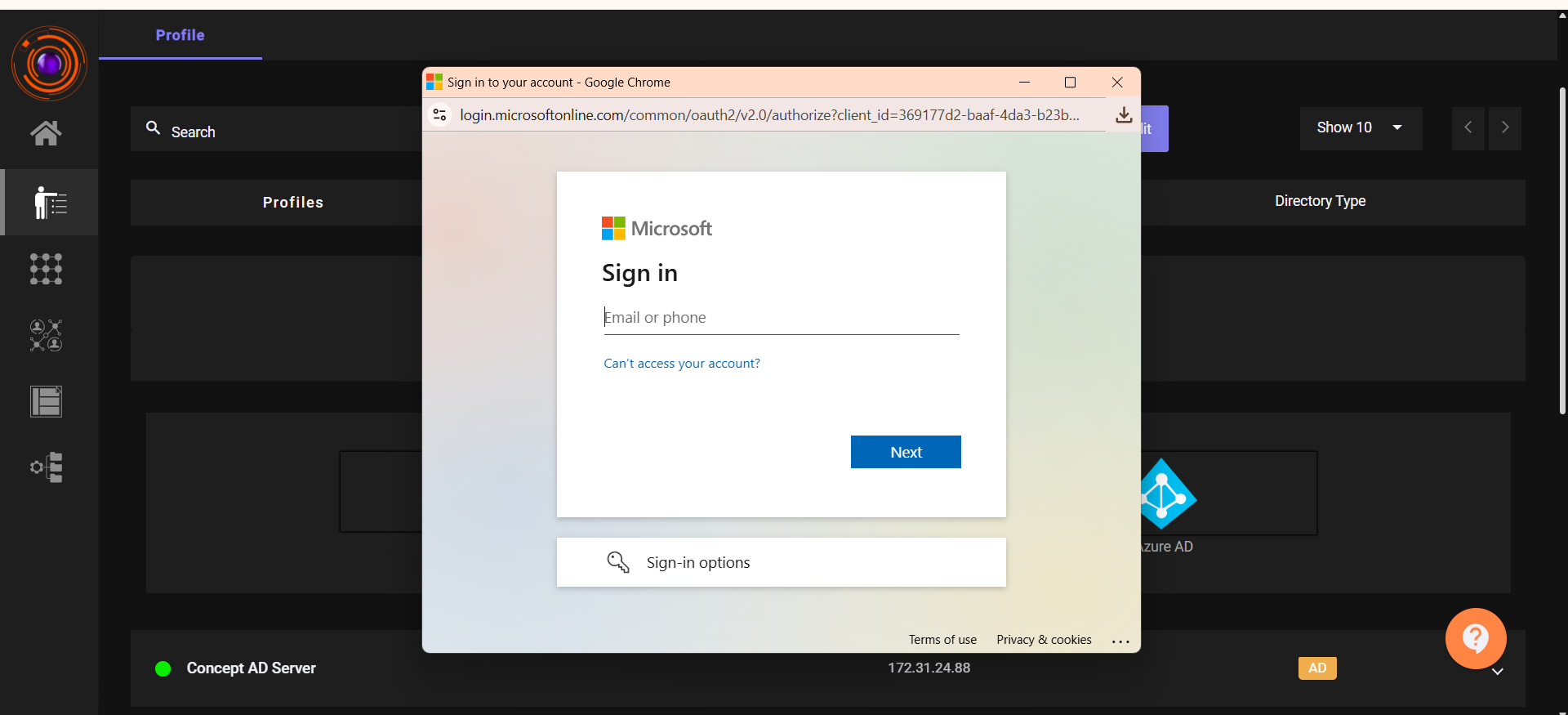
Task: Click the Azure AD label
Action: pos(1167,547)
